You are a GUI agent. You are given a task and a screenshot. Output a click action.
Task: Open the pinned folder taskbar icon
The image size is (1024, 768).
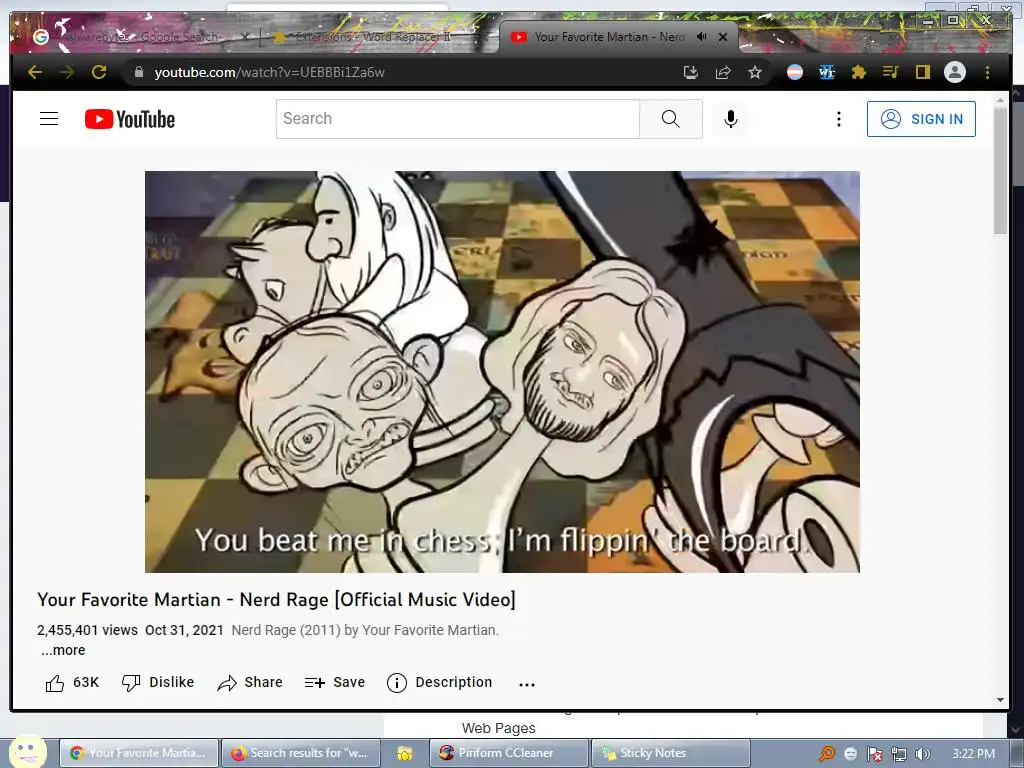[x=405, y=754]
